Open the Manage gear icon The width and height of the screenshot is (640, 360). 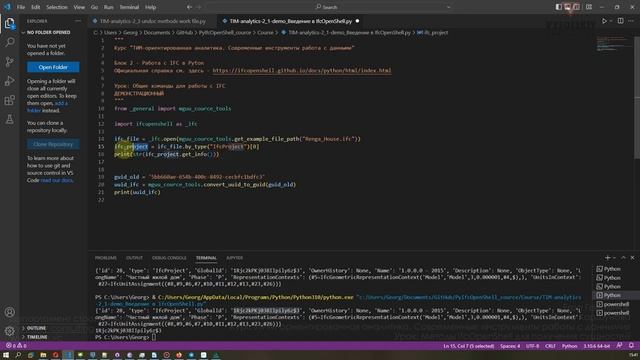[x=9, y=331]
